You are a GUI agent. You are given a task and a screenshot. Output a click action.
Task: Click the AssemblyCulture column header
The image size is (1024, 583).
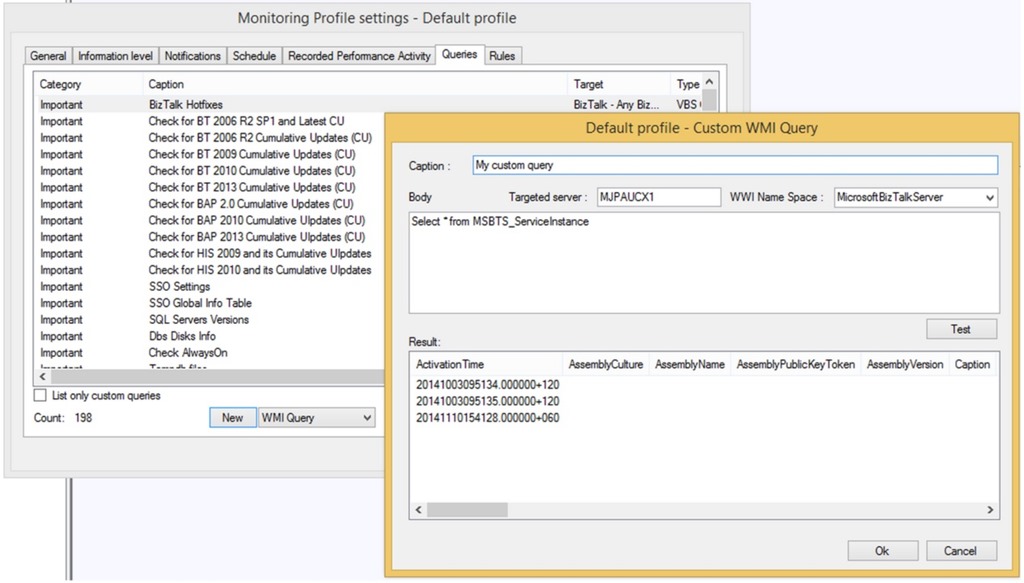click(x=605, y=364)
